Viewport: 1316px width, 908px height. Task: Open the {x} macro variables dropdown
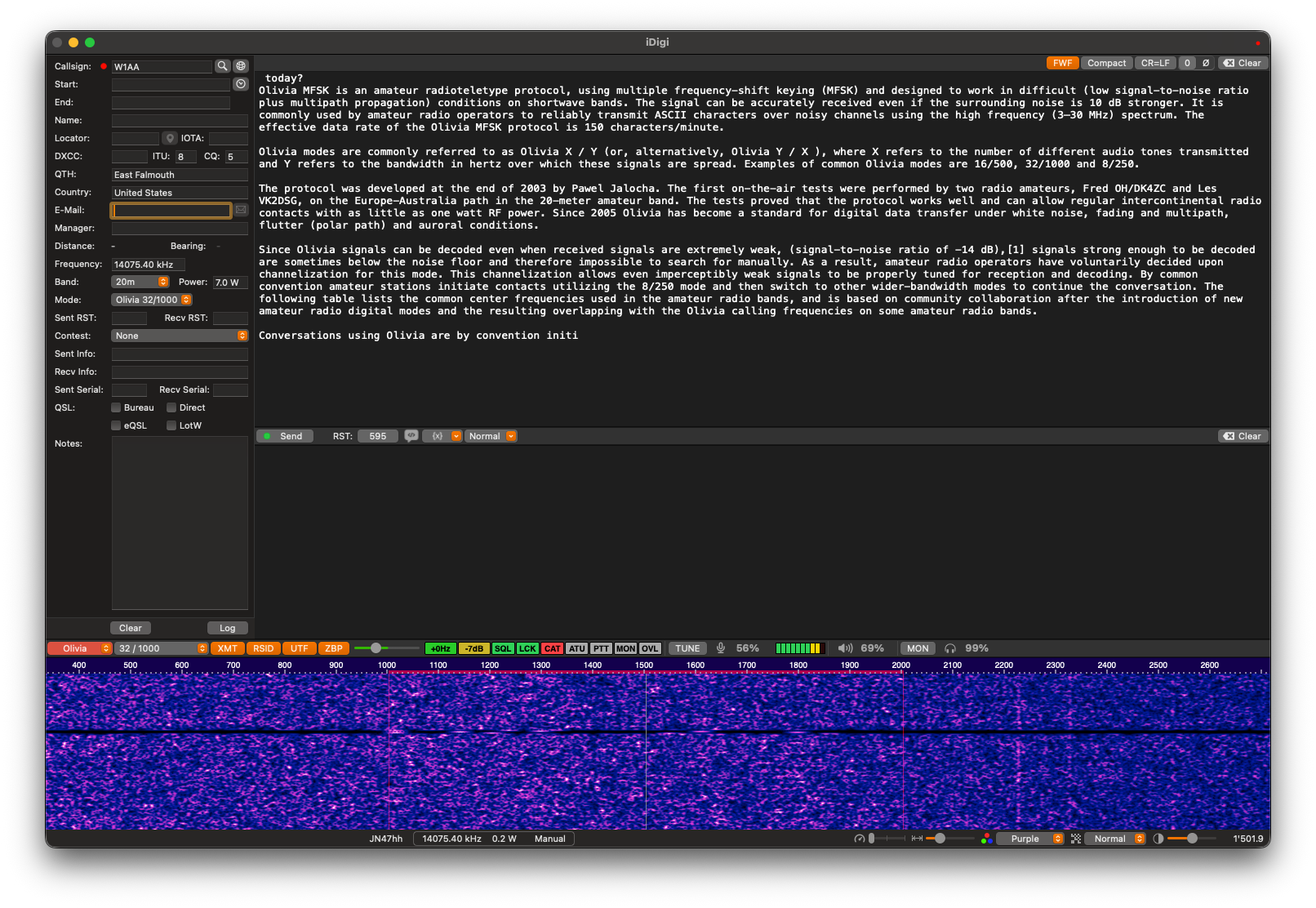[x=442, y=436]
